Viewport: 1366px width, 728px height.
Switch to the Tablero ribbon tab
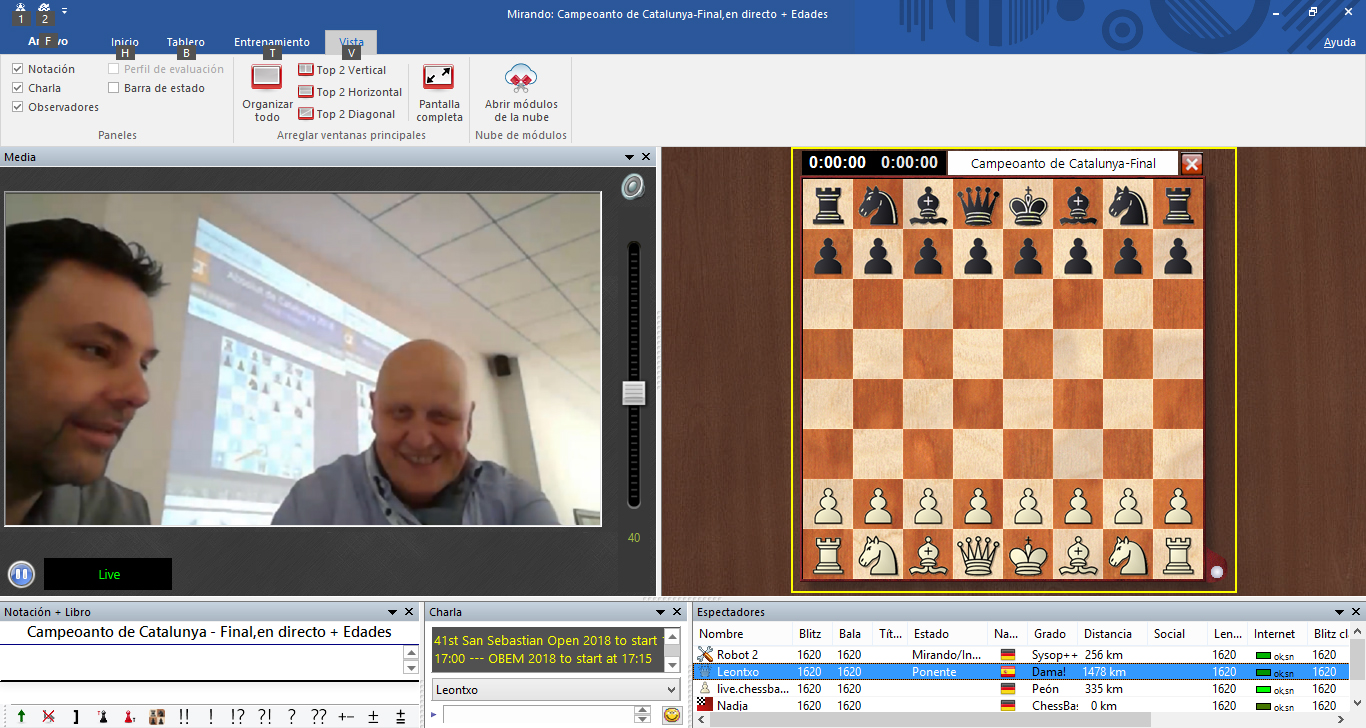[185, 42]
